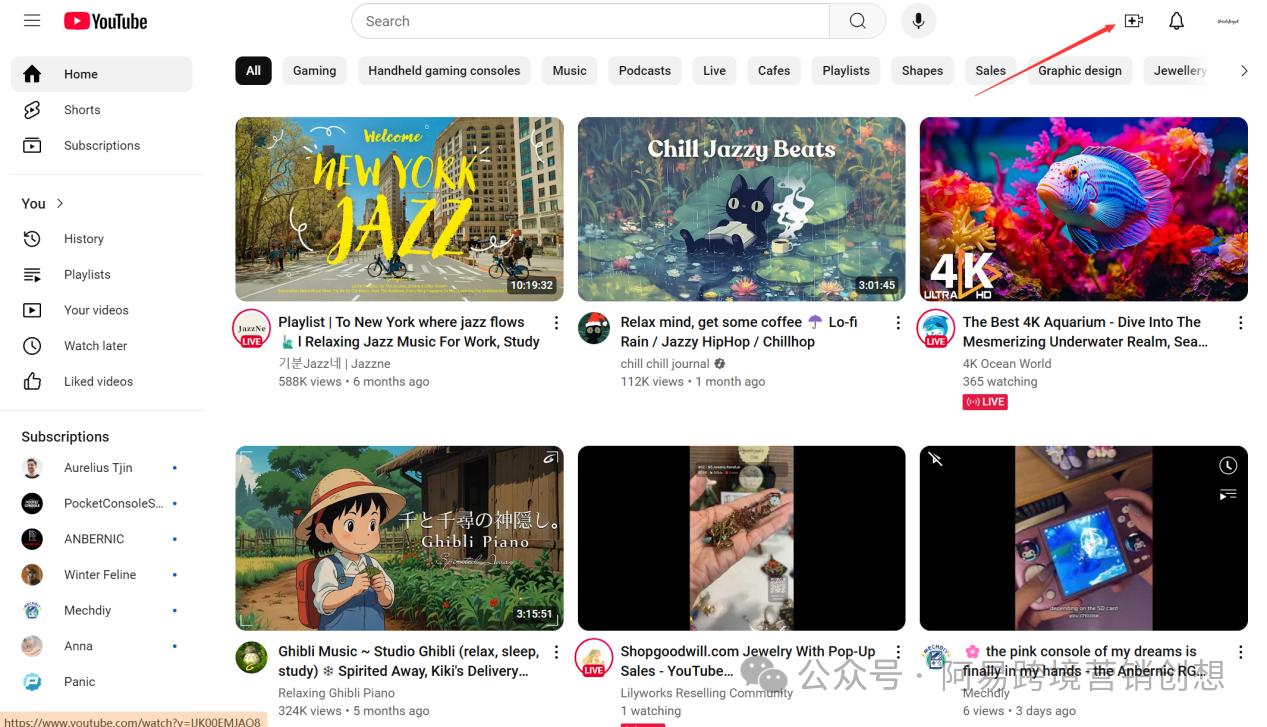1267x727 pixels.
Task: Open Shorts from the sidebar
Action: pyautogui.click(x=82, y=110)
